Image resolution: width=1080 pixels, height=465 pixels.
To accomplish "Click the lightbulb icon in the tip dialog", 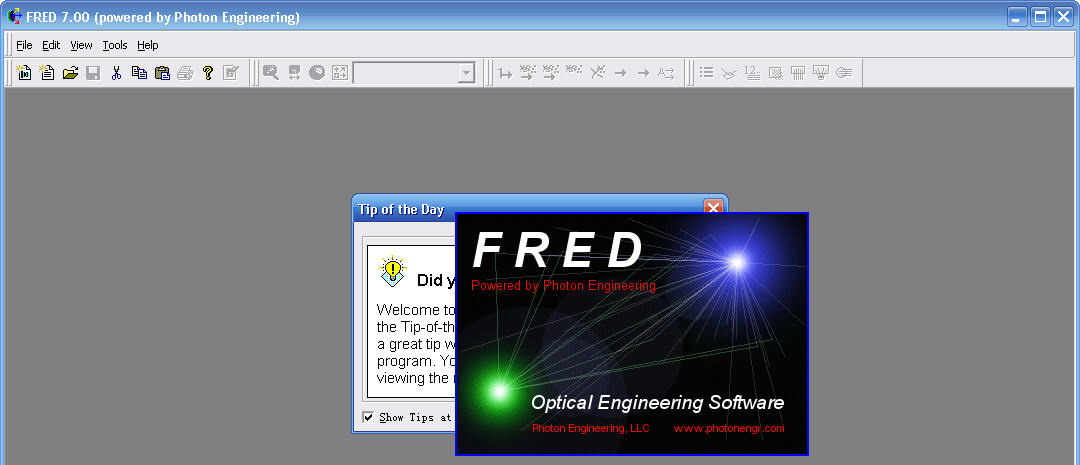I will pyautogui.click(x=393, y=271).
